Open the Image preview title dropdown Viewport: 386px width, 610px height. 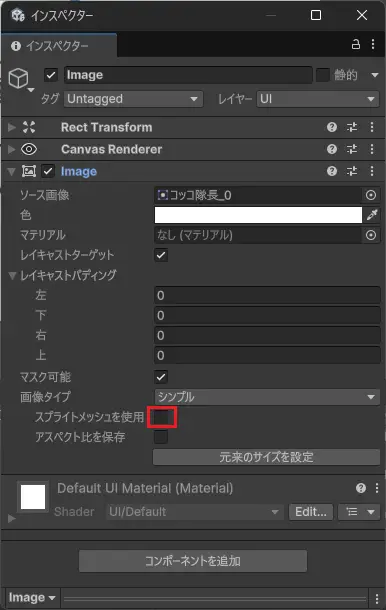coord(32,598)
